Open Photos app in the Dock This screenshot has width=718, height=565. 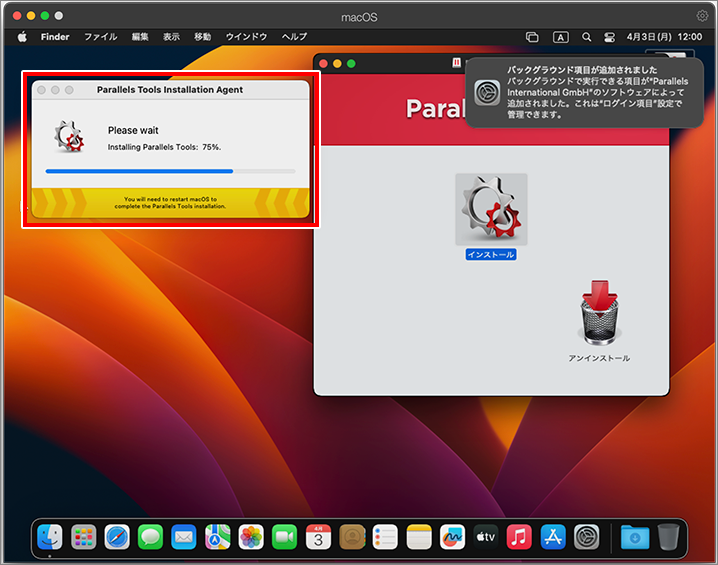251,537
